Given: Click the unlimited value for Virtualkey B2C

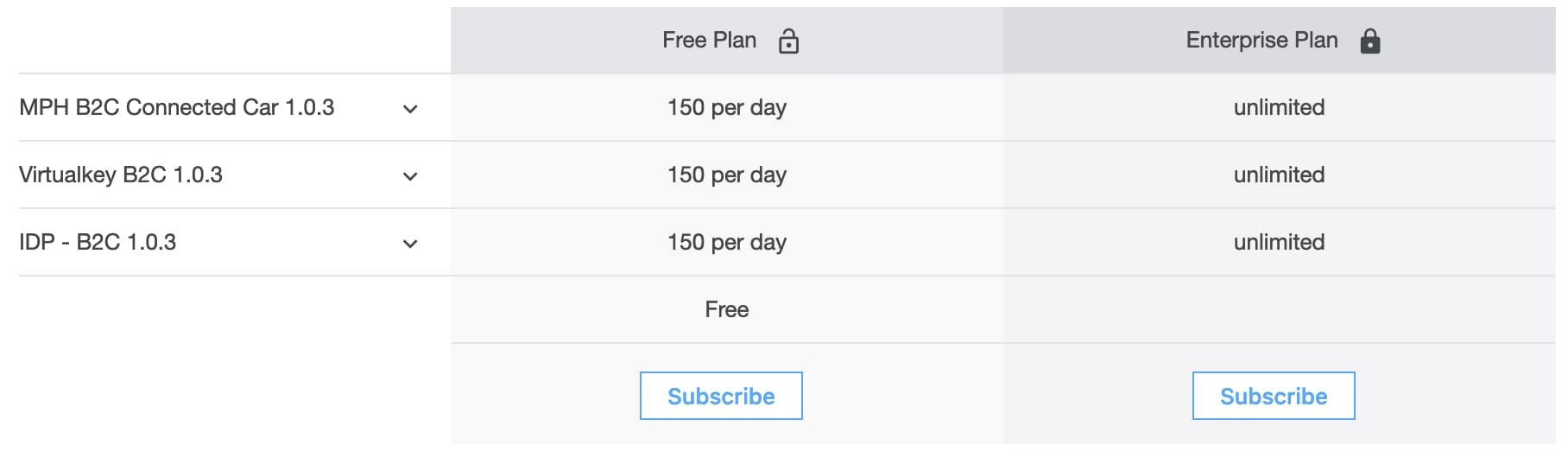Looking at the screenshot, I should (1279, 175).
